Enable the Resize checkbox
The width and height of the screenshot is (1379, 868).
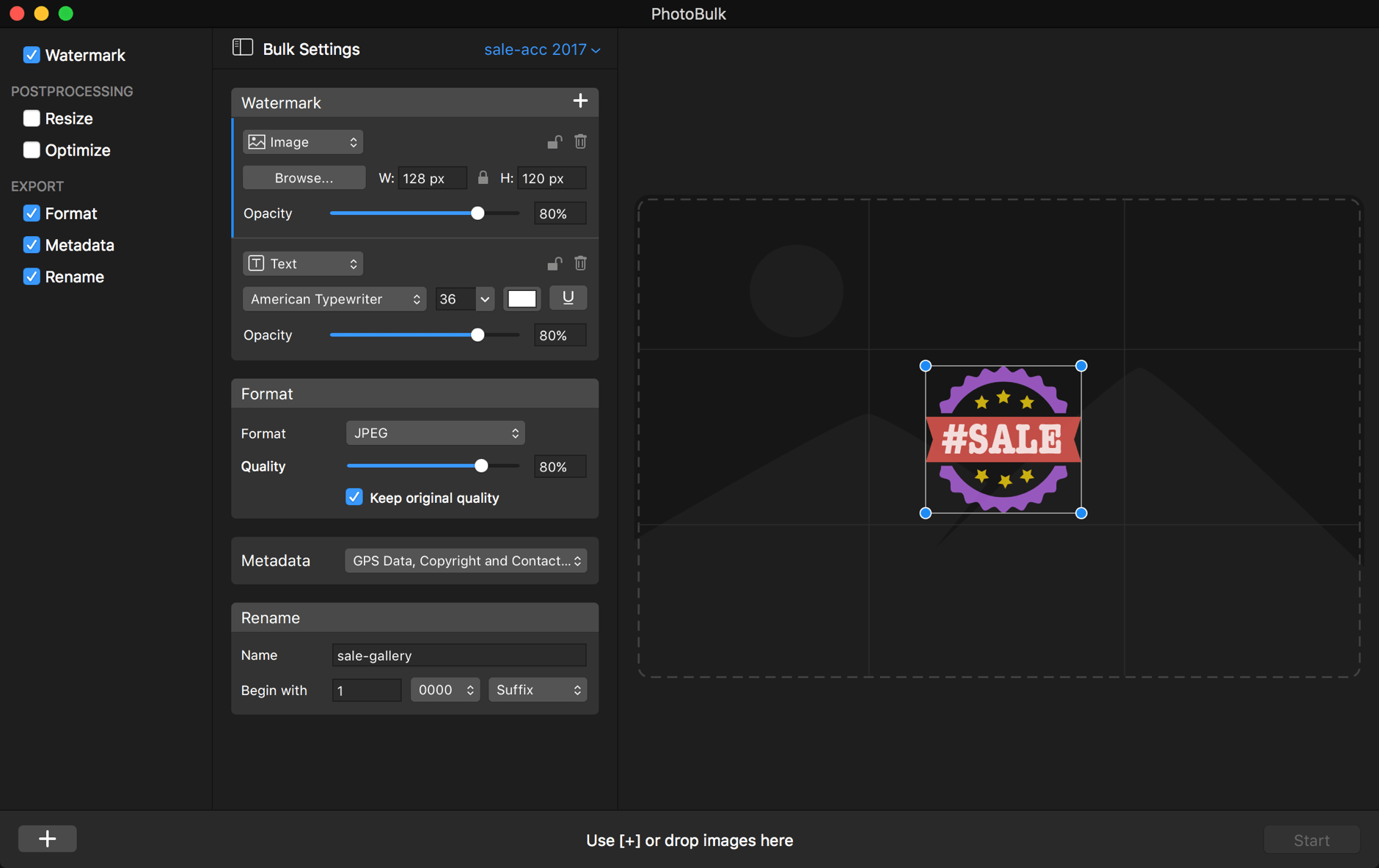point(32,118)
